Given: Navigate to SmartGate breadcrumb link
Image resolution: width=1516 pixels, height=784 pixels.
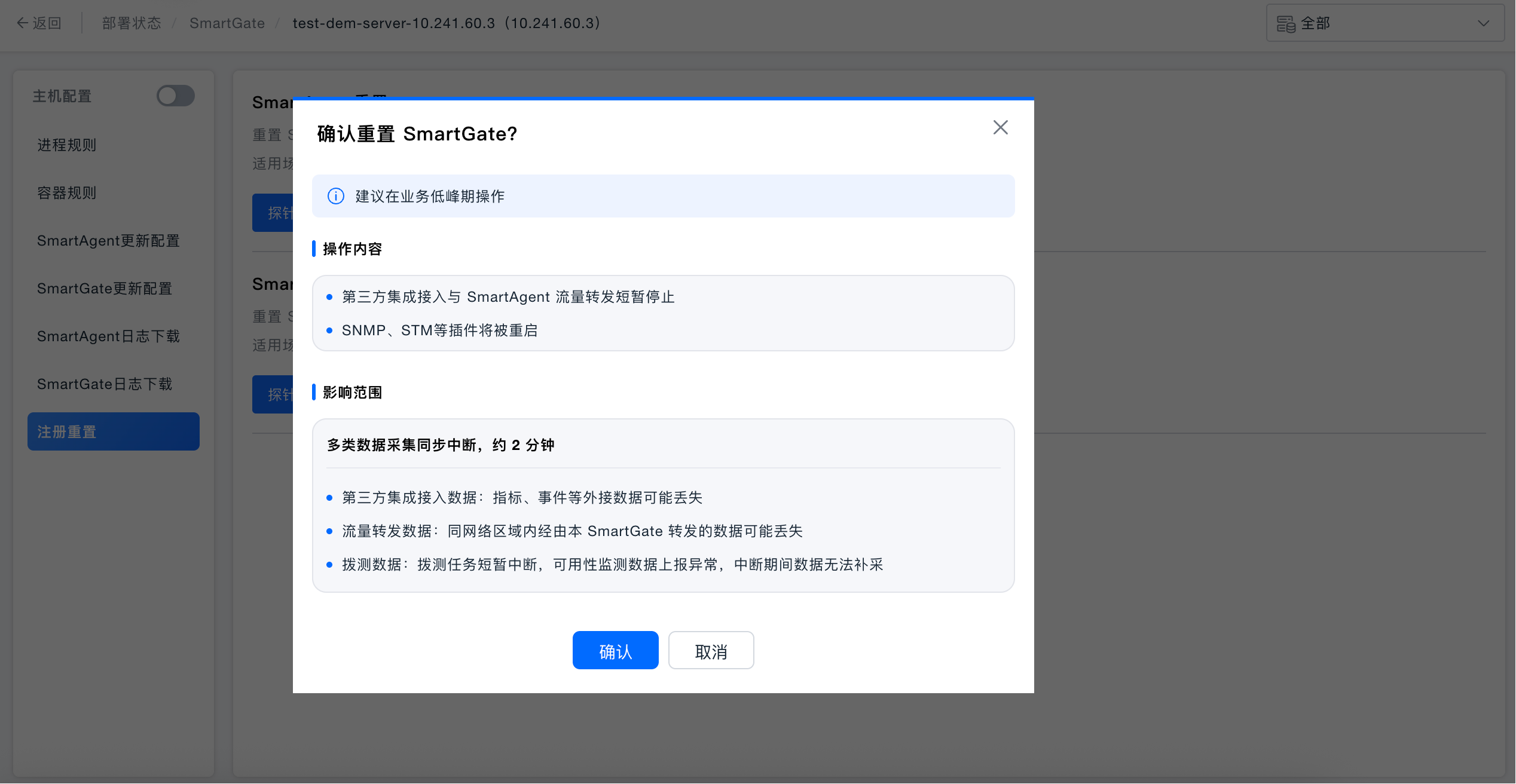Looking at the screenshot, I should [227, 23].
